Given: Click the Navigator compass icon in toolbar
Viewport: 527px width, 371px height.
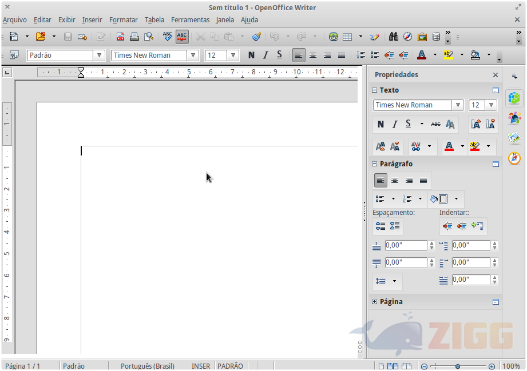Looking at the screenshot, I should click(407, 37).
